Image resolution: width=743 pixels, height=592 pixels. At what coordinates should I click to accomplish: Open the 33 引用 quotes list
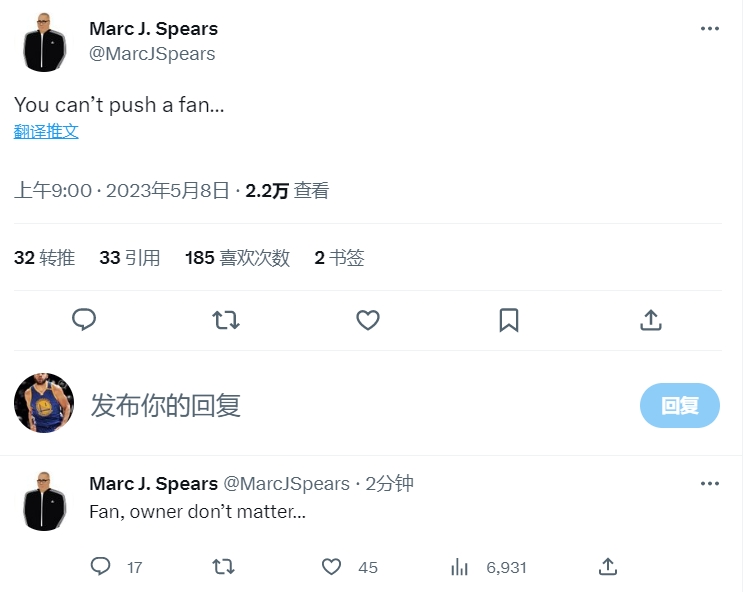coord(130,257)
